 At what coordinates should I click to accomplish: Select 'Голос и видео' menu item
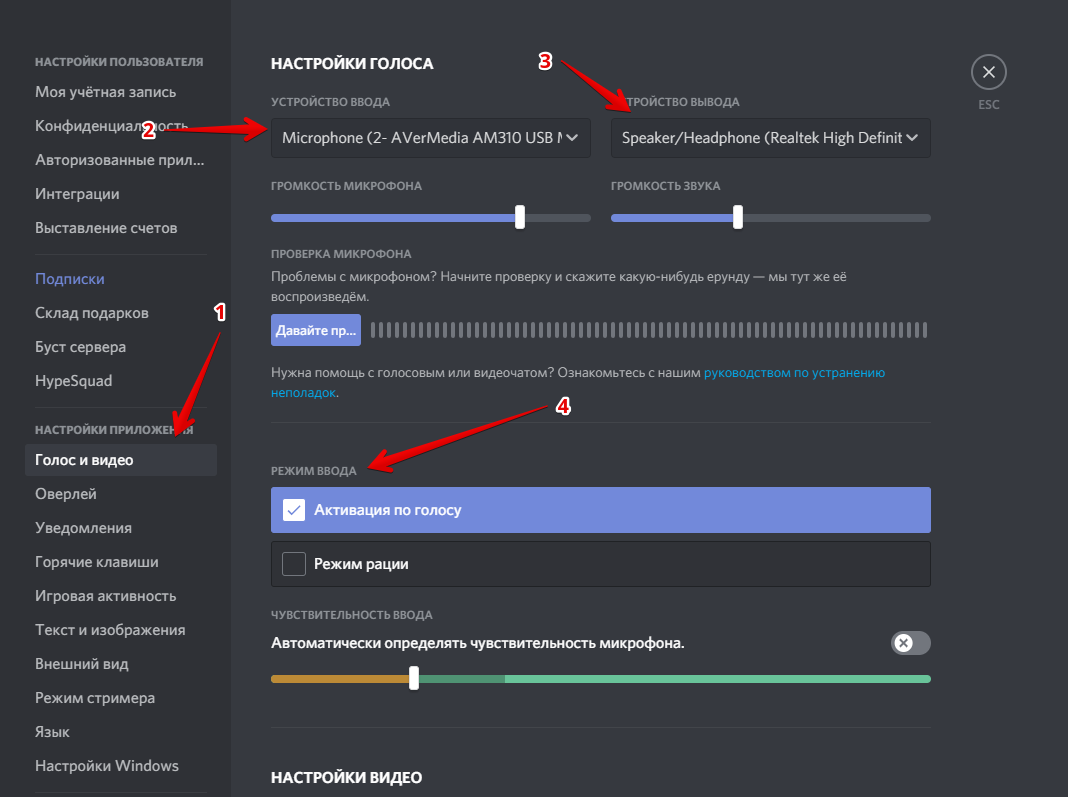84,460
